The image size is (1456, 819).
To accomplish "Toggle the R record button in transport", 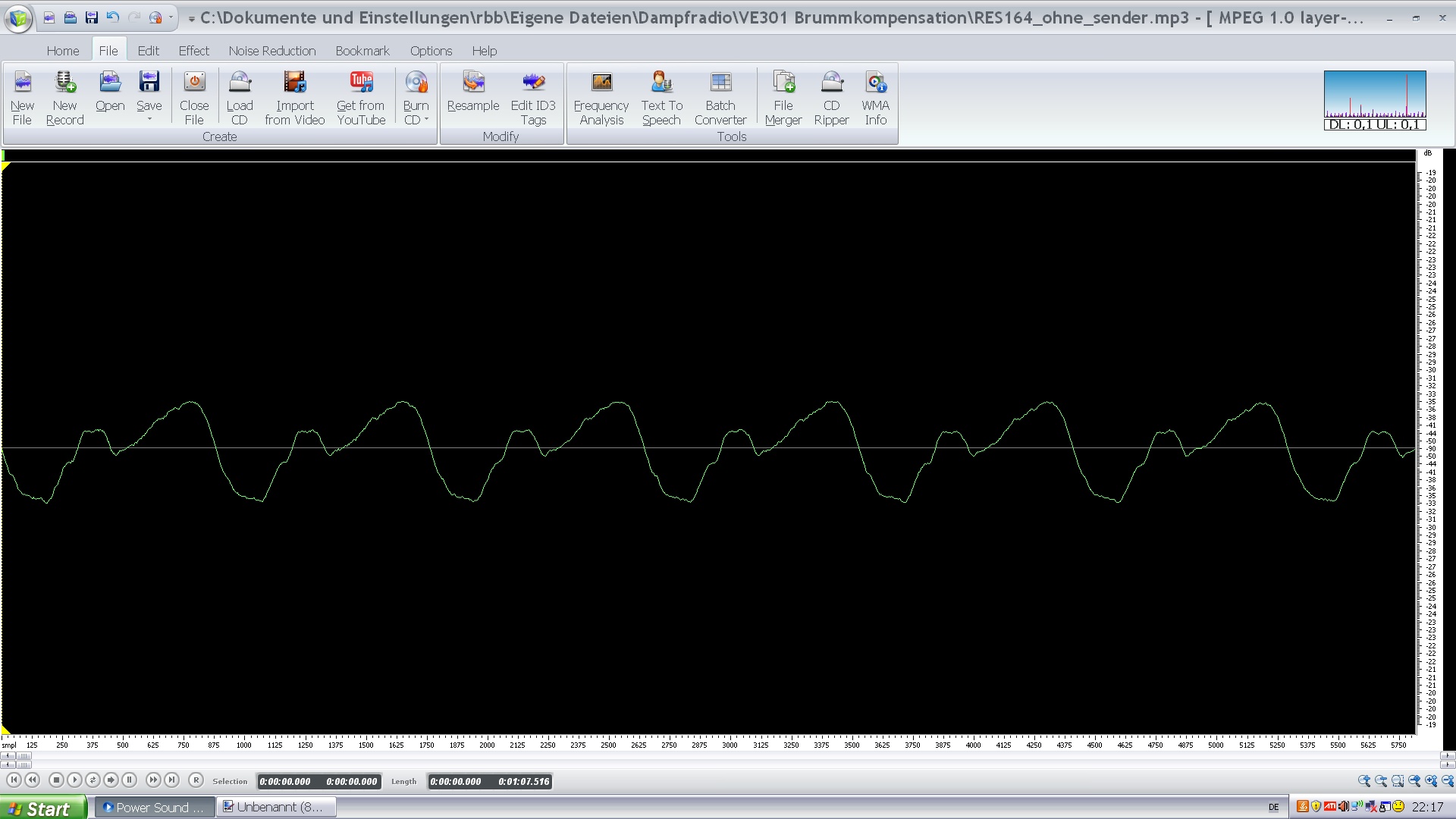I will pyautogui.click(x=196, y=780).
